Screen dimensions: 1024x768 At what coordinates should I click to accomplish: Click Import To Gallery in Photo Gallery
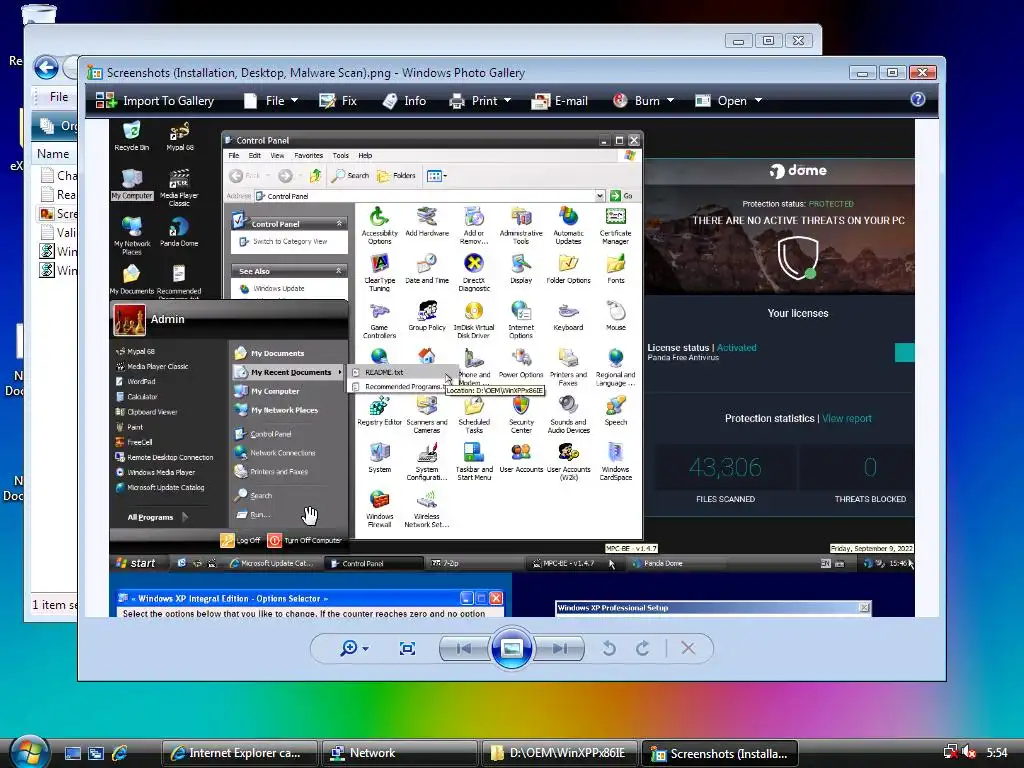click(155, 101)
